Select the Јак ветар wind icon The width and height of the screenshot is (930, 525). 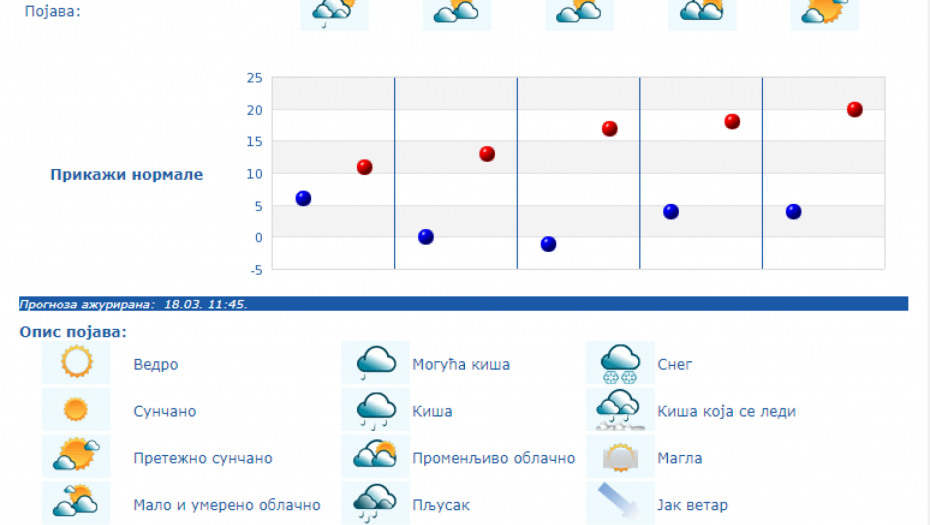point(620,503)
